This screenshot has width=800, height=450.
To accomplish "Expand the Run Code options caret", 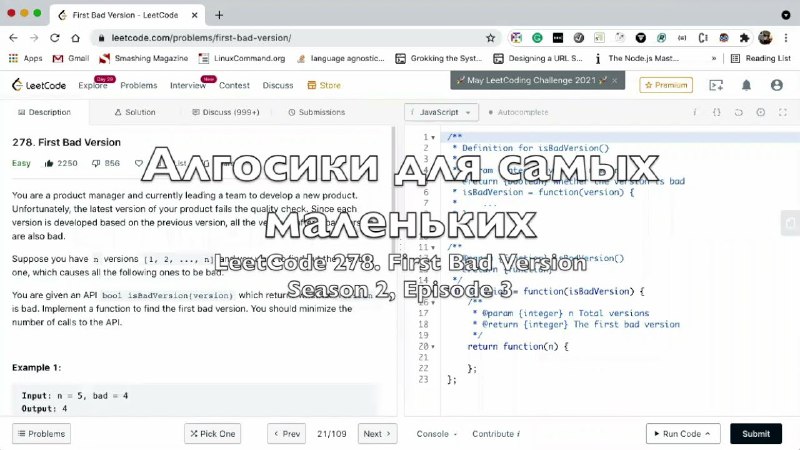I will [708, 434].
